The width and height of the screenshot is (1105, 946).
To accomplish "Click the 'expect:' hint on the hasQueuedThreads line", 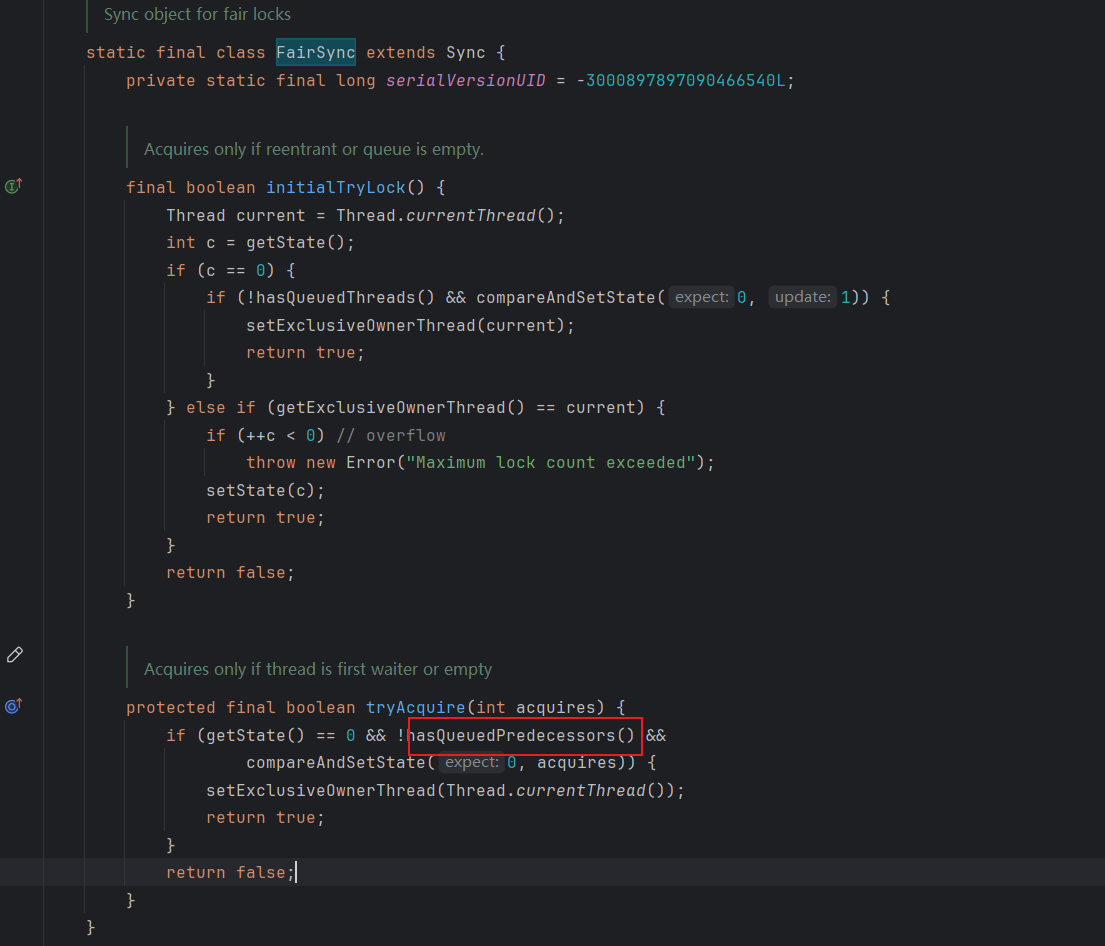I will coord(702,297).
